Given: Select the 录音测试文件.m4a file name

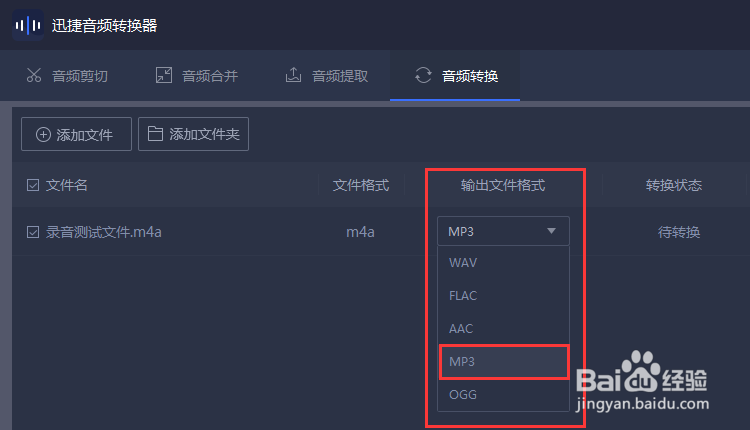Looking at the screenshot, I should point(104,232).
